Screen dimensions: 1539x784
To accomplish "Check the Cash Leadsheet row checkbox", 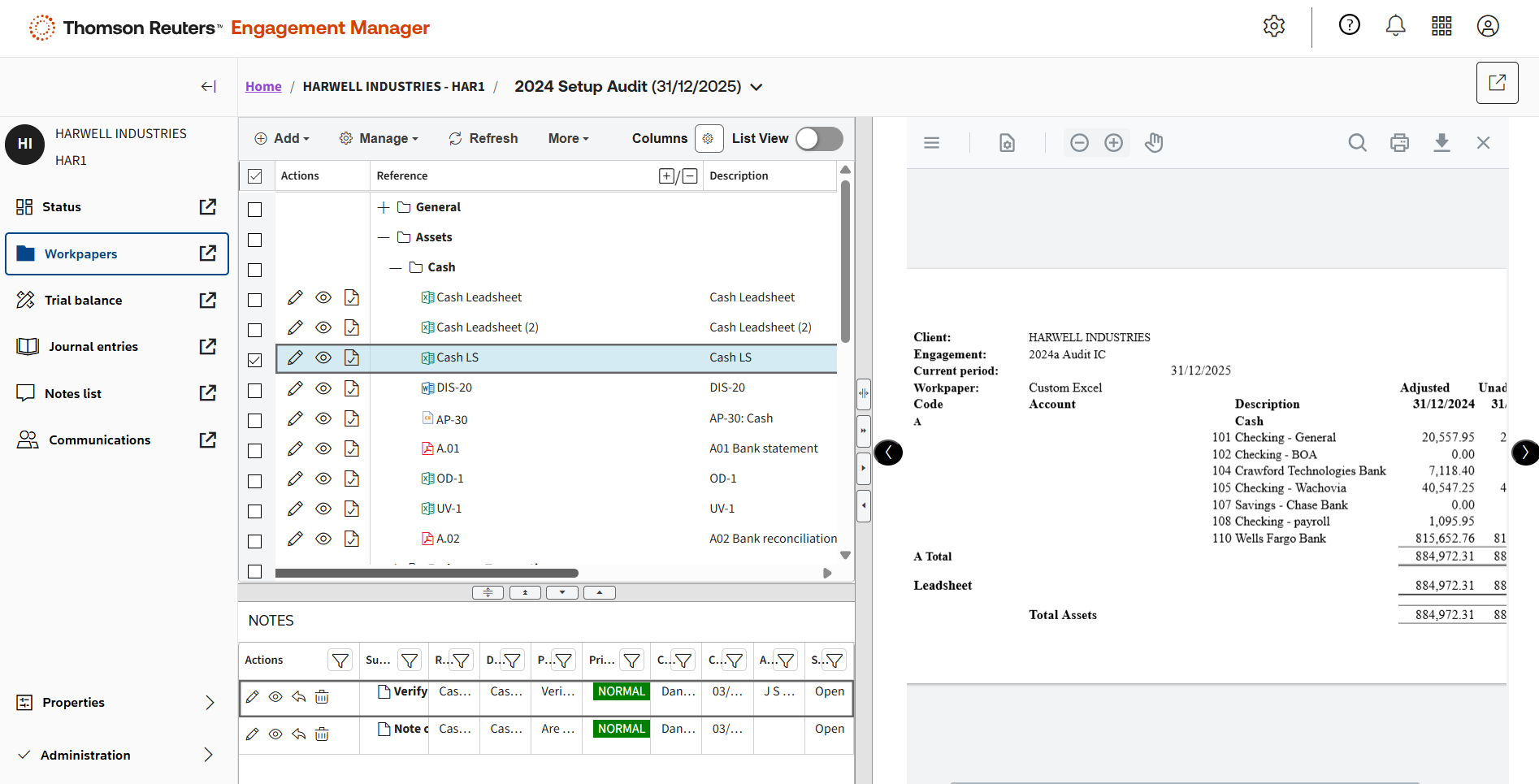I will [x=255, y=300].
